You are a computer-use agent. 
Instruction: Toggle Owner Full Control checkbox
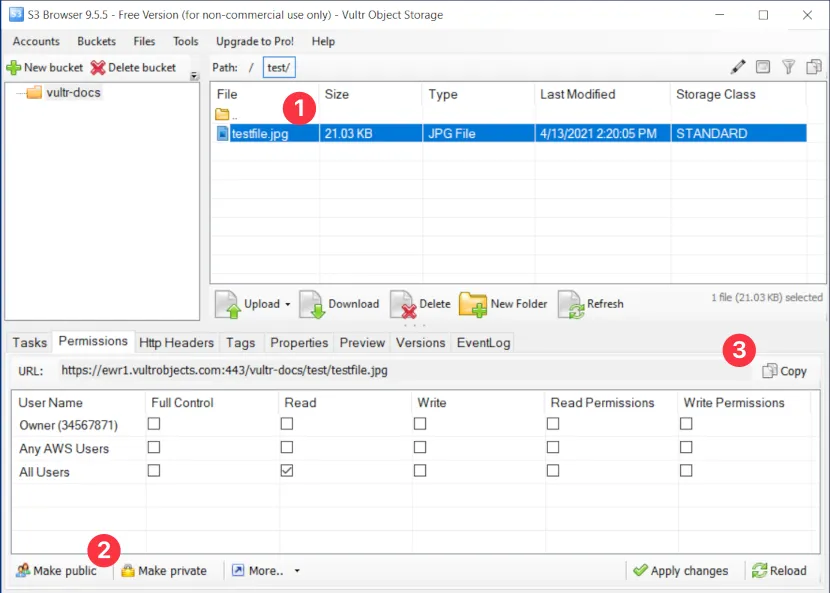[x=154, y=424]
